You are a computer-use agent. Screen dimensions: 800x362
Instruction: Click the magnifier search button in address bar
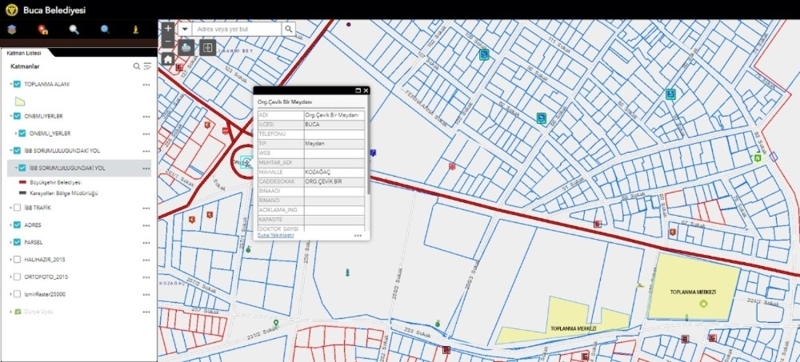pyautogui.click(x=289, y=29)
